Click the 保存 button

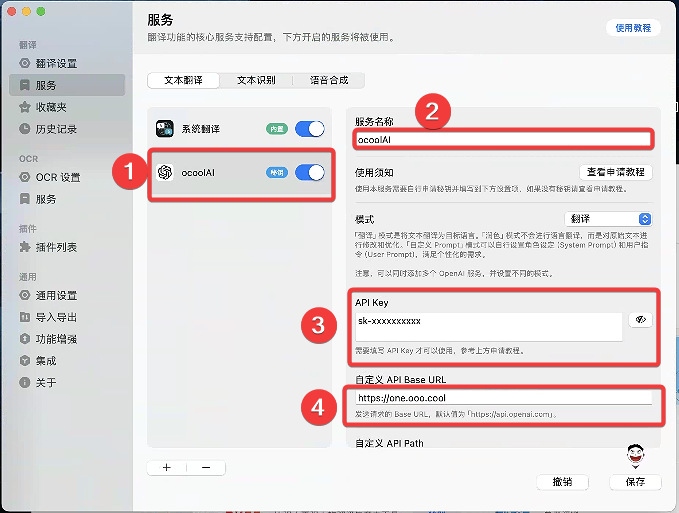point(635,482)
